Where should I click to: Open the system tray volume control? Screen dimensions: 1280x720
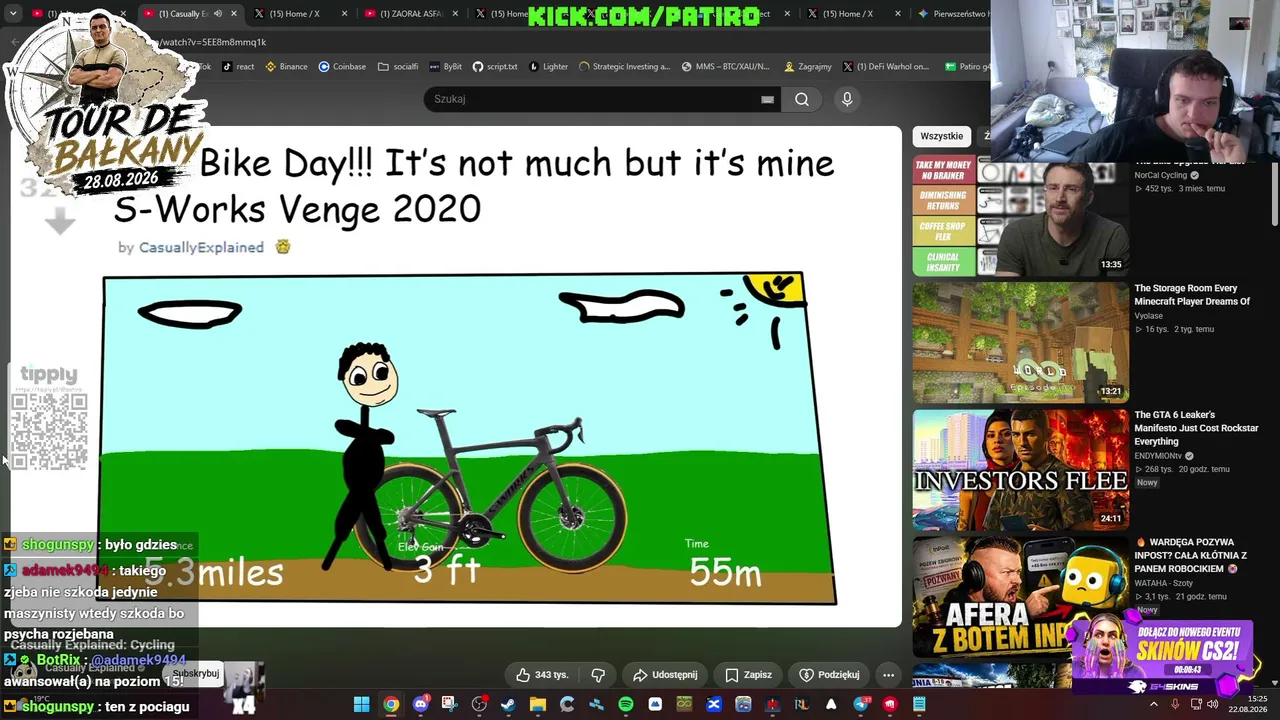click(1213, 704)
